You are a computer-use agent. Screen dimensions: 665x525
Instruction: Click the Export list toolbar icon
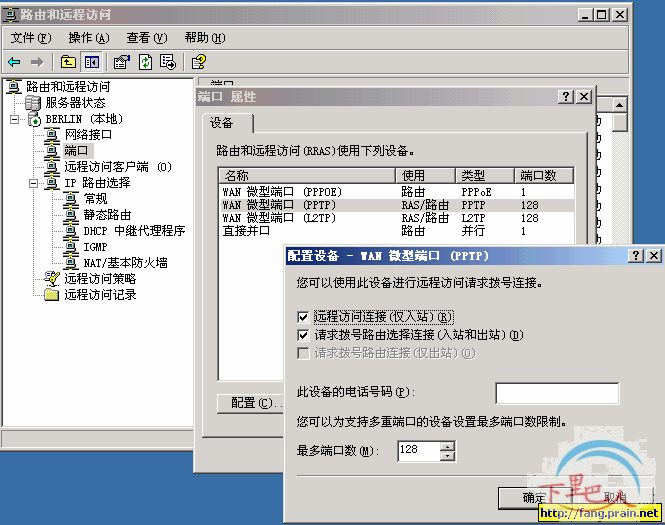(167, 62)
